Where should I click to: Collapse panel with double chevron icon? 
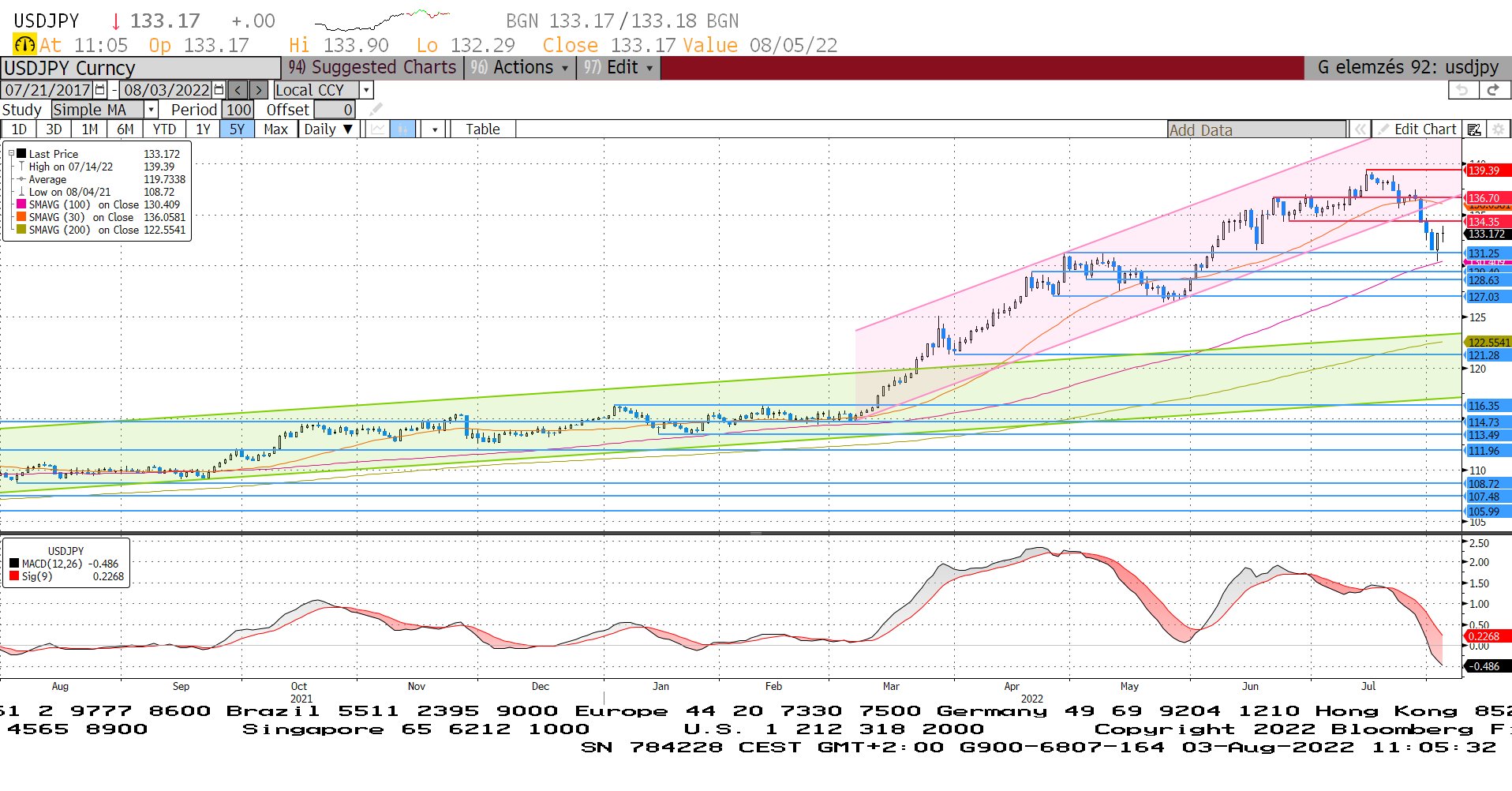(1360, 129)
